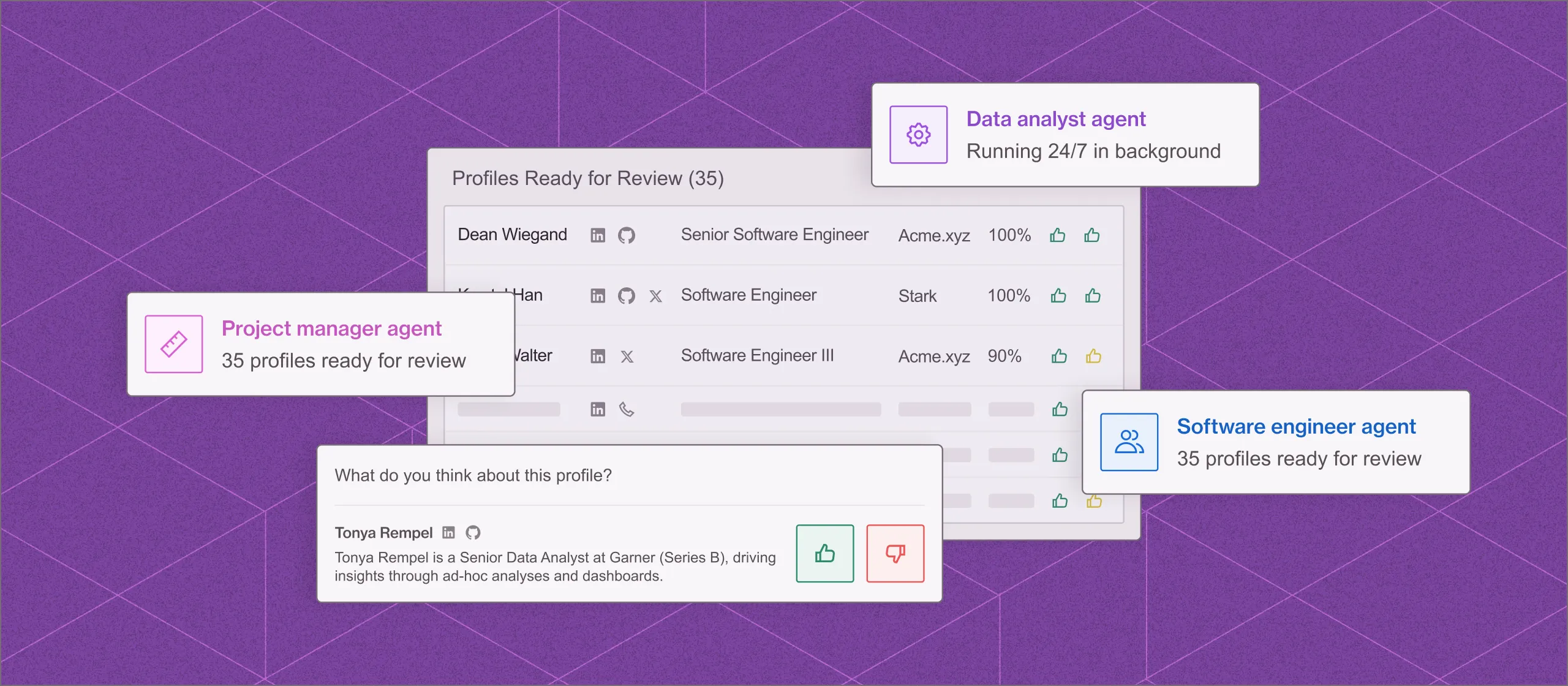Image resolution: width=1568 pixels, height=686 pixels.
Task: Click the red thumbs-down reject button
Action: coord(895,553)
